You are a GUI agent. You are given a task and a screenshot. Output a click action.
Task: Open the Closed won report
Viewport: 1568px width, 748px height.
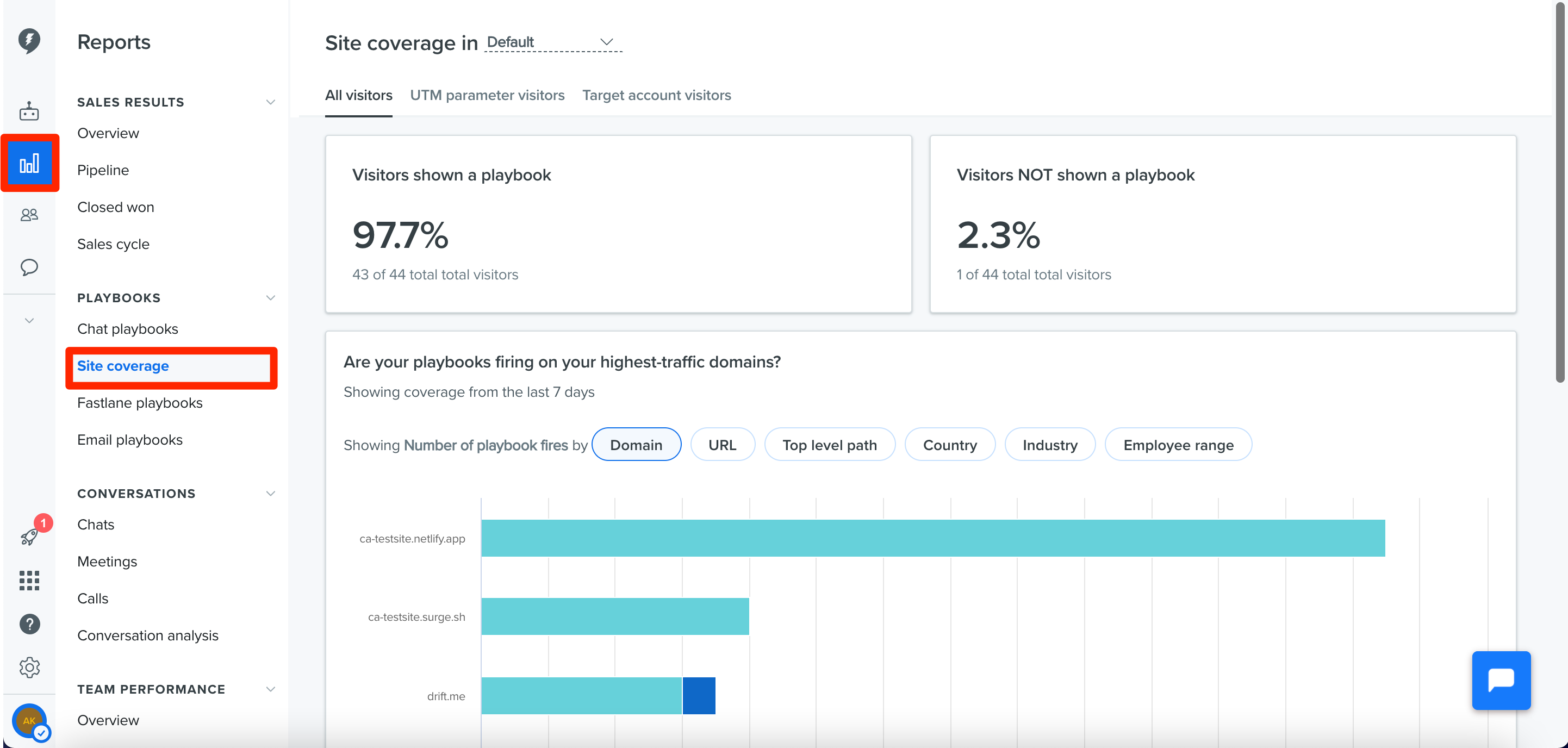116,208
